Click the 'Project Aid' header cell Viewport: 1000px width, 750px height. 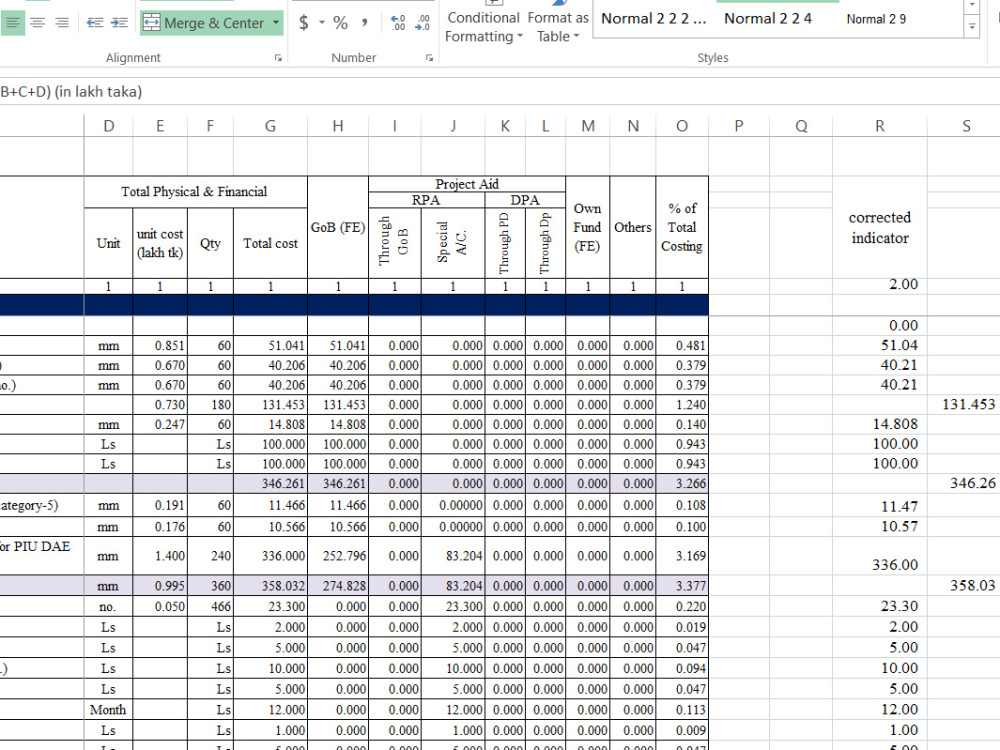click(467, 184)
